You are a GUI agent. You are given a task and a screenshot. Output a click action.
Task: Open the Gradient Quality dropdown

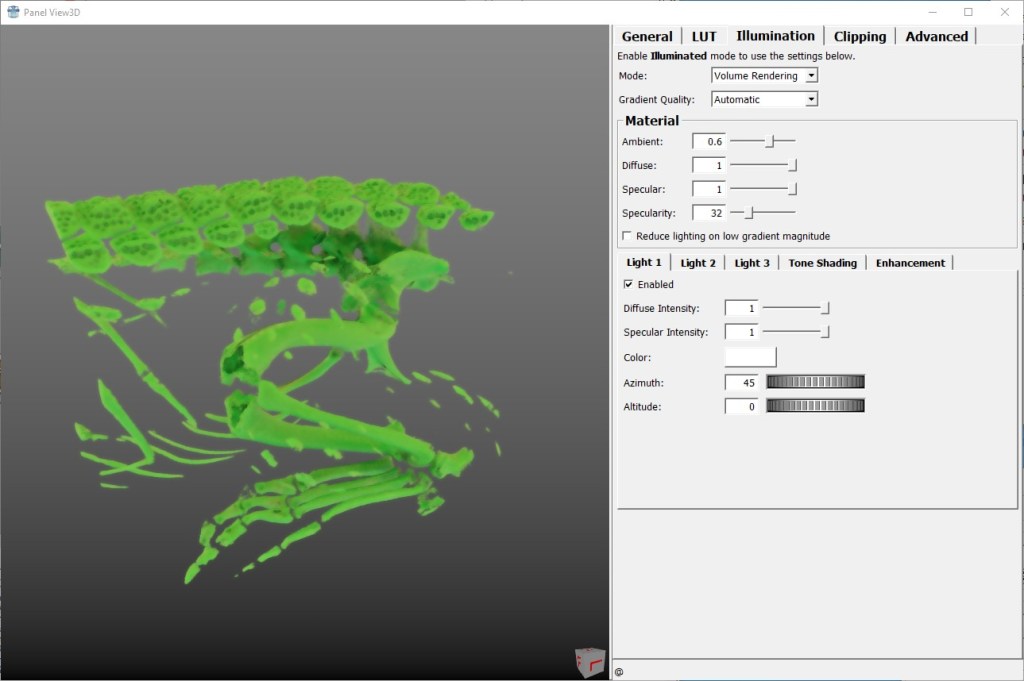click(764, 99)
